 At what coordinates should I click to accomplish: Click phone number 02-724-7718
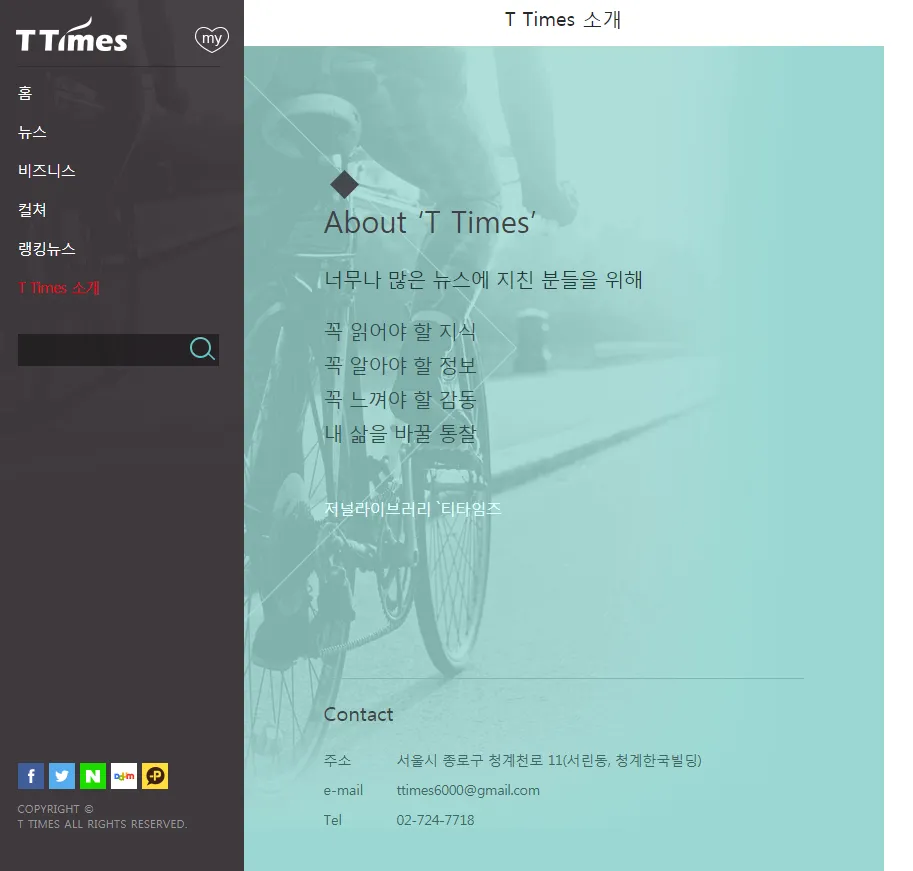tap(436, 820)
